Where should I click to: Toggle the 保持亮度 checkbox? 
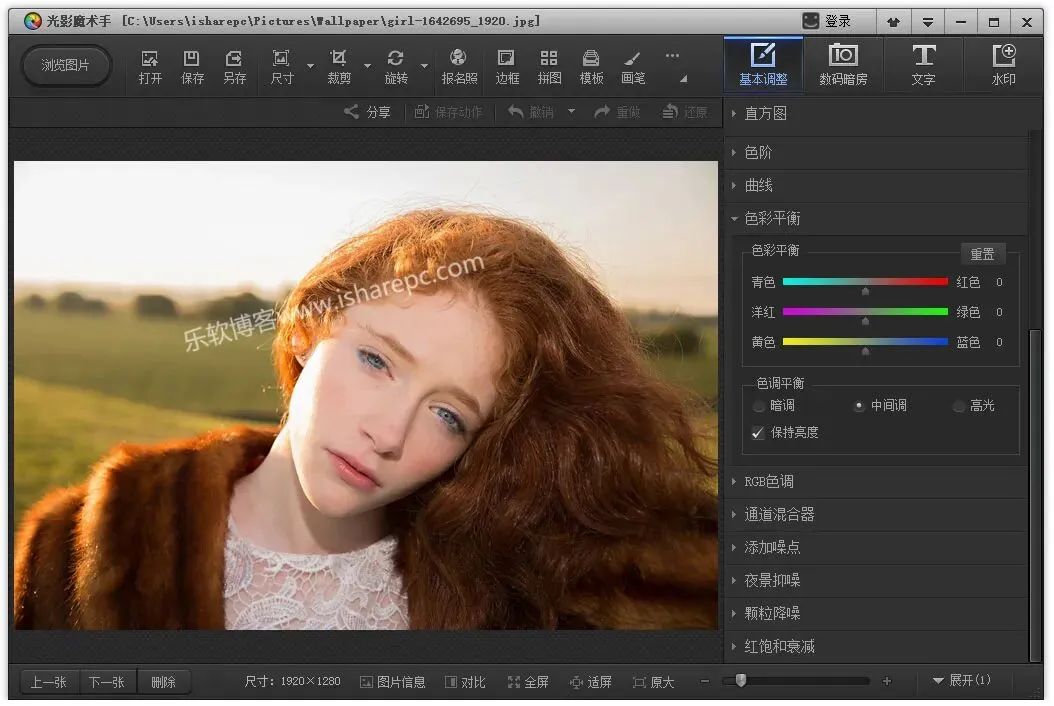[759, 432]
